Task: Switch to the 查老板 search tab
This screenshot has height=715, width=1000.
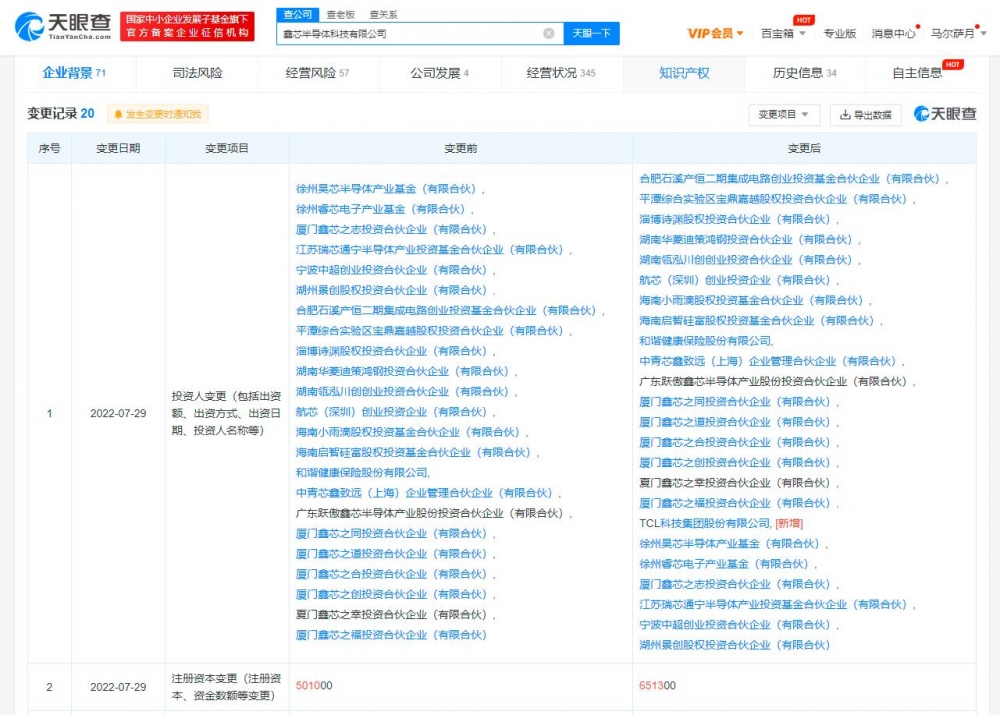Action: click(x=341, y=15)
